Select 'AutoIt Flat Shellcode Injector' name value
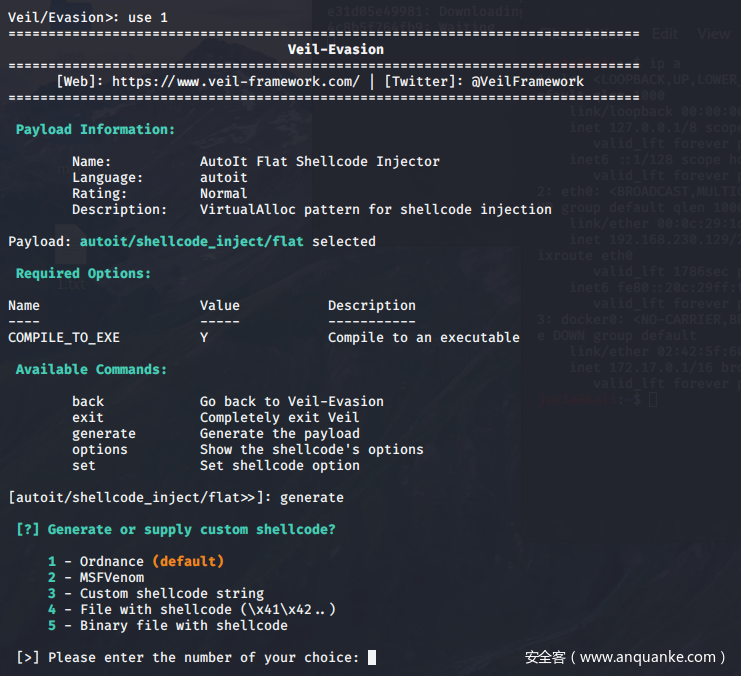 pyautogui.click(x=319, y=161)
